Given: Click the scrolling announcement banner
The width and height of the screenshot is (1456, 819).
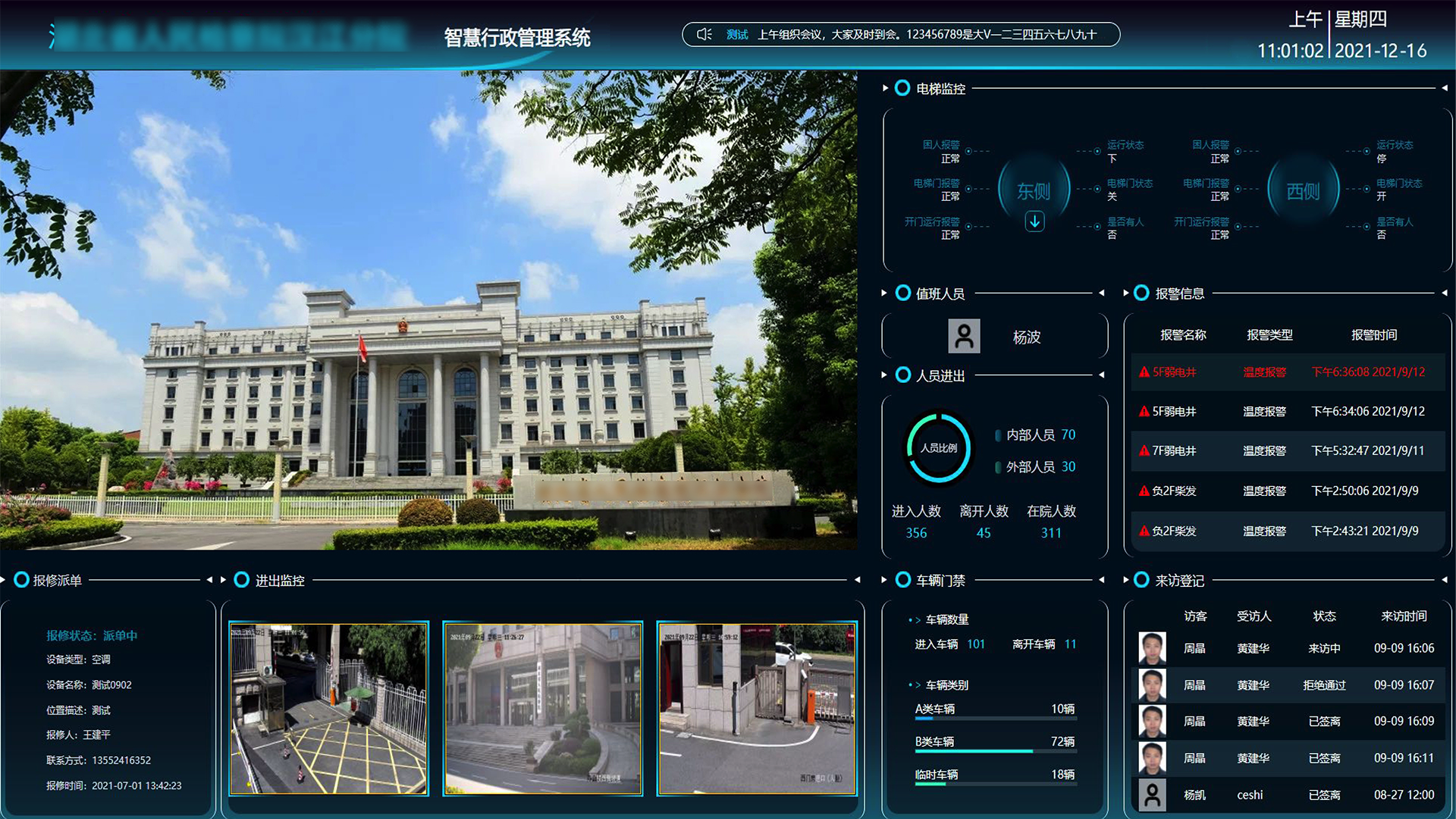Looking at the screenshot, I should tap(901, 34).
